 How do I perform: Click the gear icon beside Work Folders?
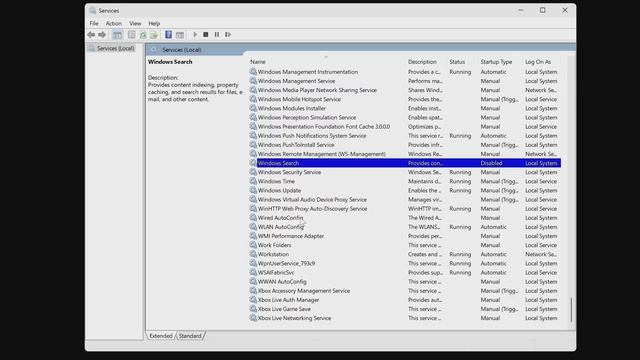tap(253, 245)
